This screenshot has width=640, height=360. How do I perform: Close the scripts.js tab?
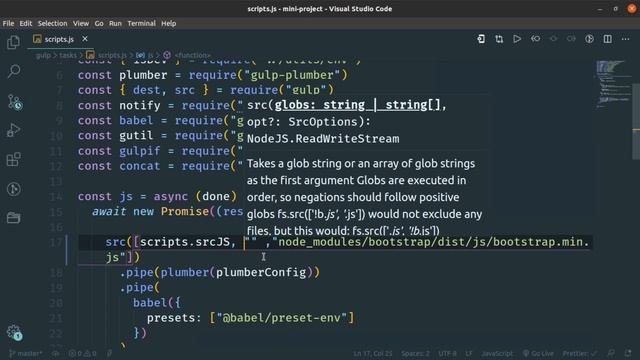click(84, 39)
